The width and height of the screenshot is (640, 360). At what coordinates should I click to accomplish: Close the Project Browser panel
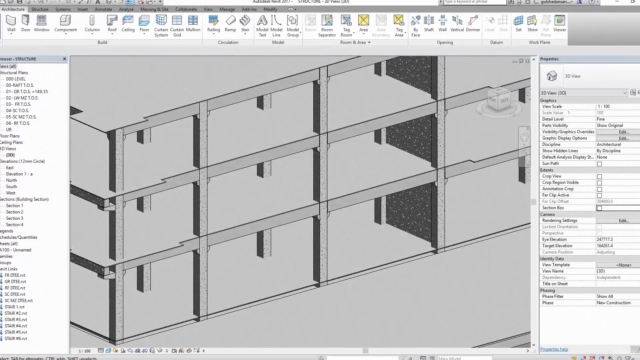coord(64,59)
